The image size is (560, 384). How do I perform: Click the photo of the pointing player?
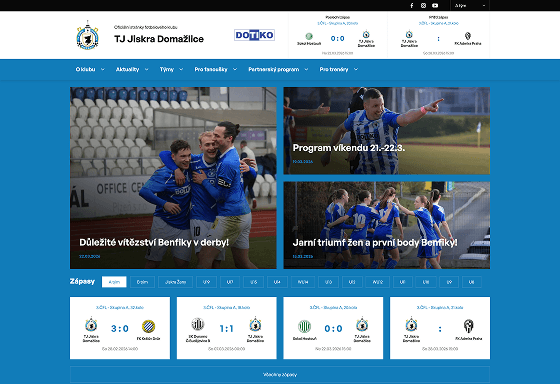click(387, 131)
